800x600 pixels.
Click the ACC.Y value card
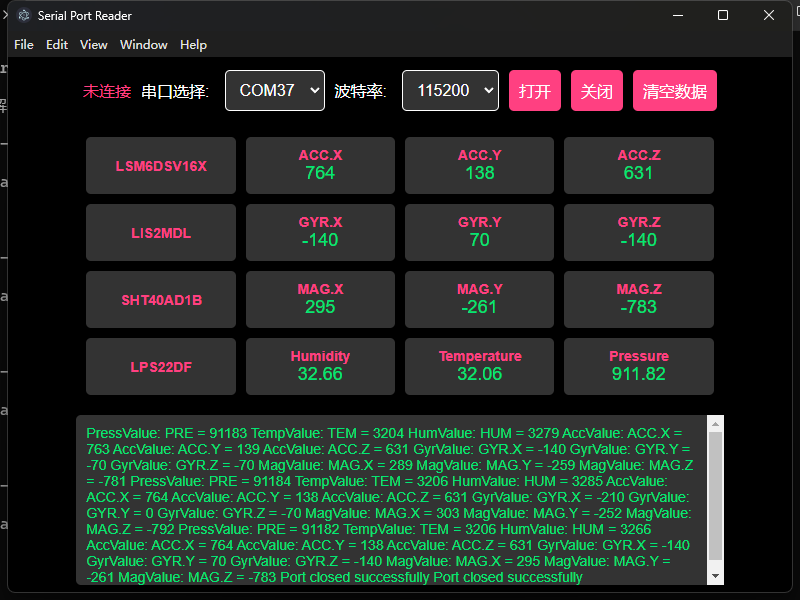pyautogui.click(x=480, y=165)
